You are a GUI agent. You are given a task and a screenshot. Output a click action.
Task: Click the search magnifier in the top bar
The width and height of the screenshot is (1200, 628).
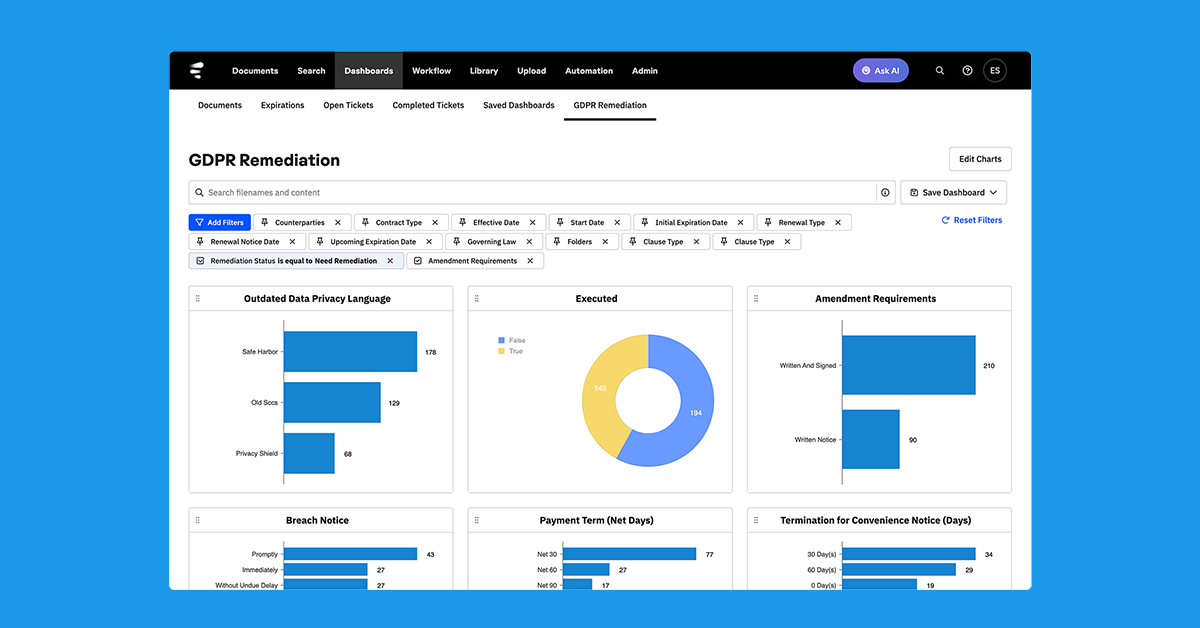click(x=939, y=70)
